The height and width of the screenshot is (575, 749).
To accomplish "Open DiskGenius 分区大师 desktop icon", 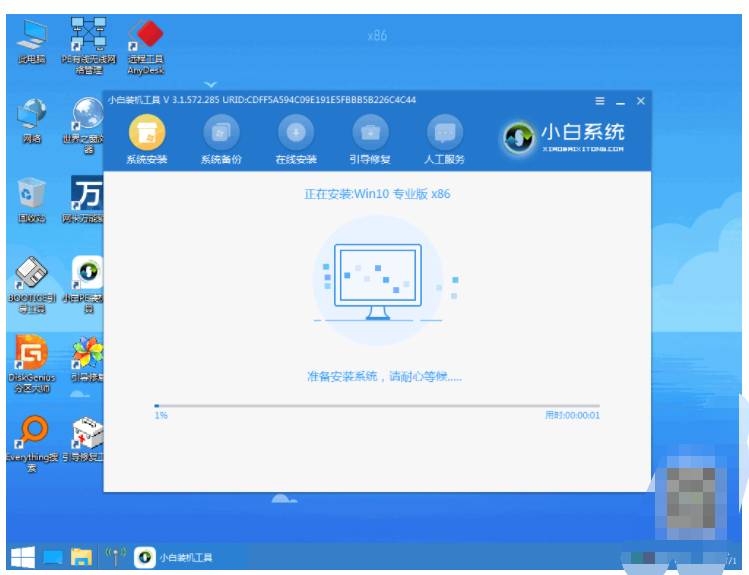I will tap(32, 364).
